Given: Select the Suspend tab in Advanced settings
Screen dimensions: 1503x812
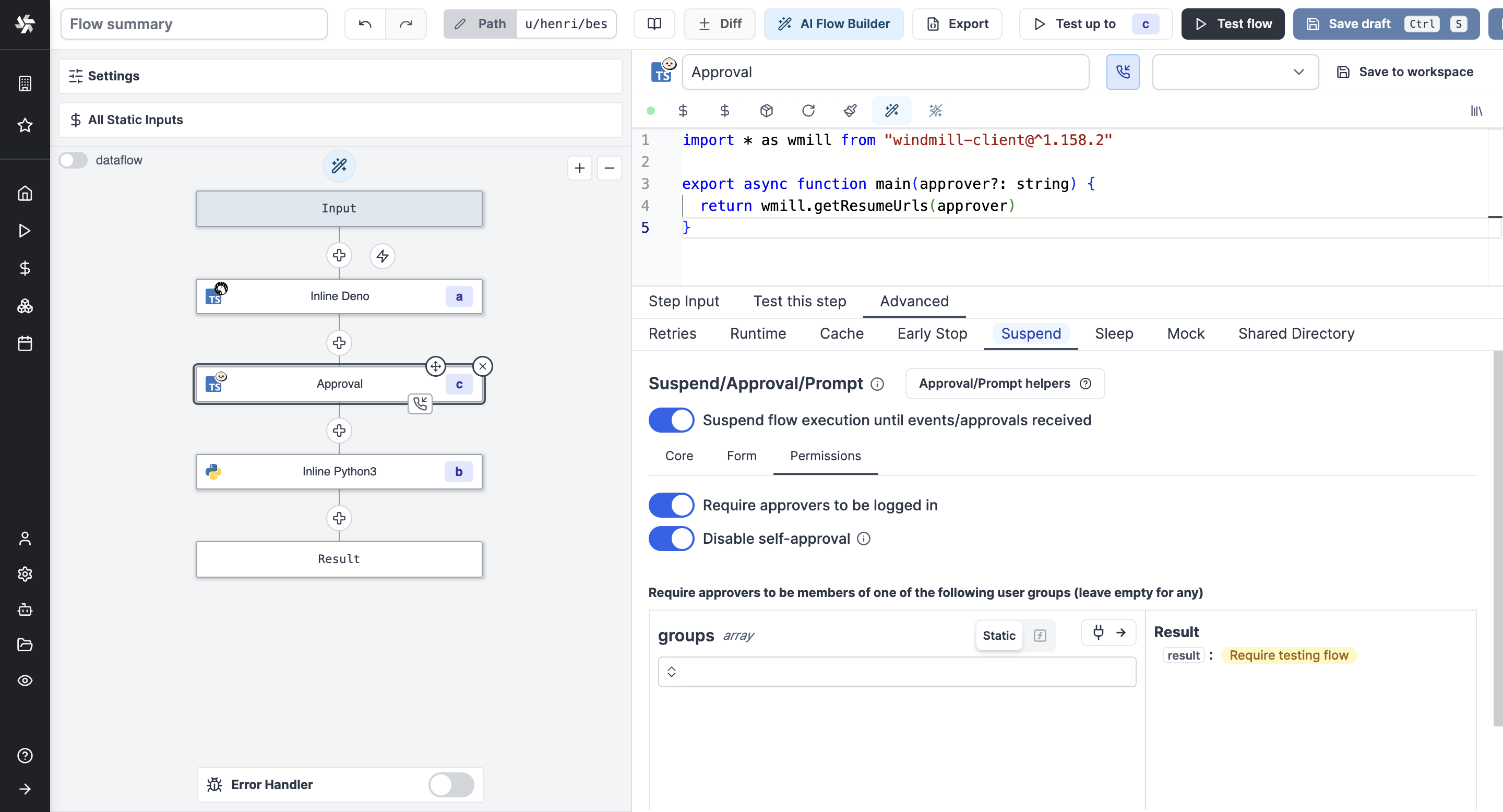Looking at the screenshot, I should pyautogui.click(x=1031, y=333).
